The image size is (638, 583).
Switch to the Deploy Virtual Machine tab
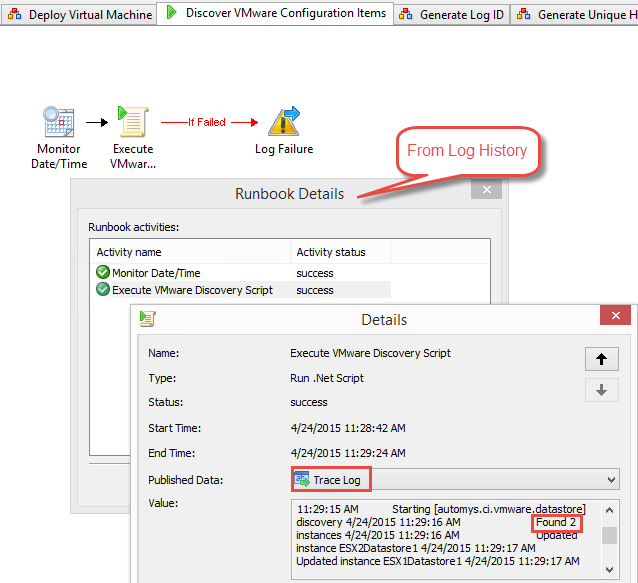point(79,15)
